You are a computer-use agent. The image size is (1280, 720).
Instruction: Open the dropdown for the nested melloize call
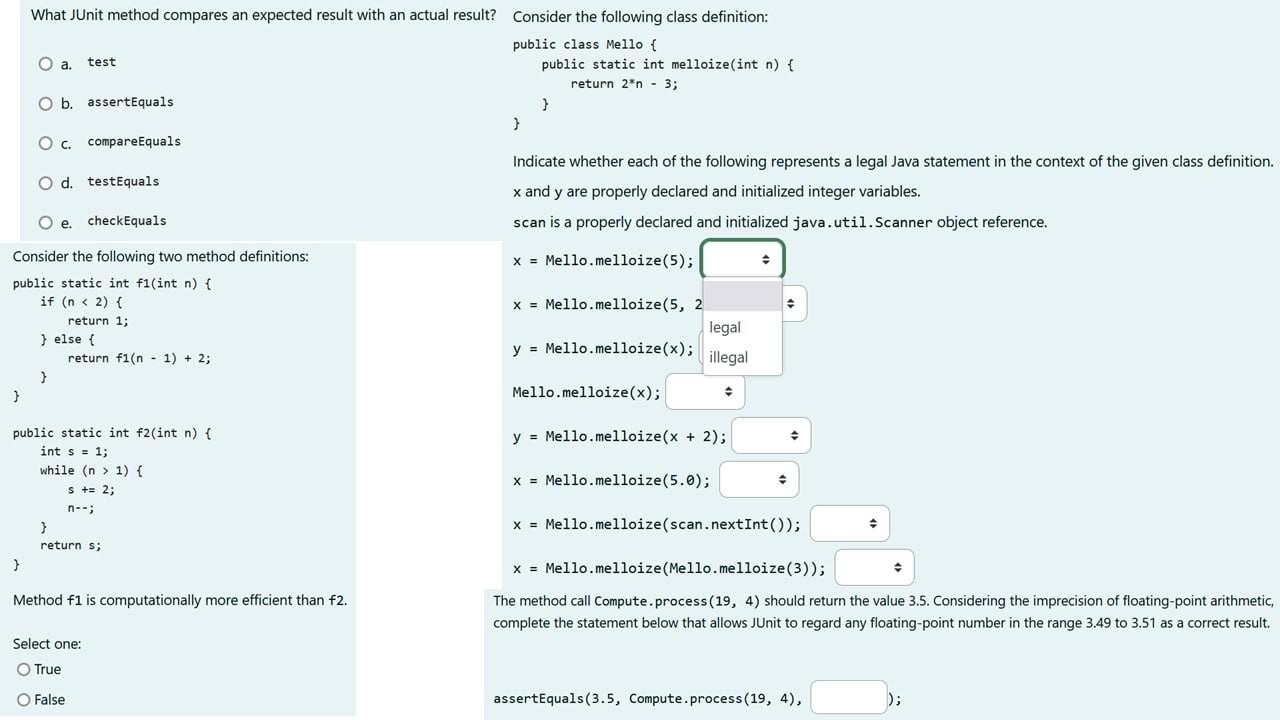tap(874, 567)
